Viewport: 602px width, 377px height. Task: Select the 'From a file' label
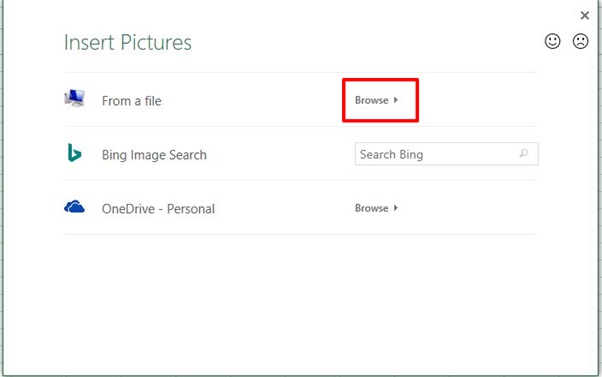[x=132, y=101]
